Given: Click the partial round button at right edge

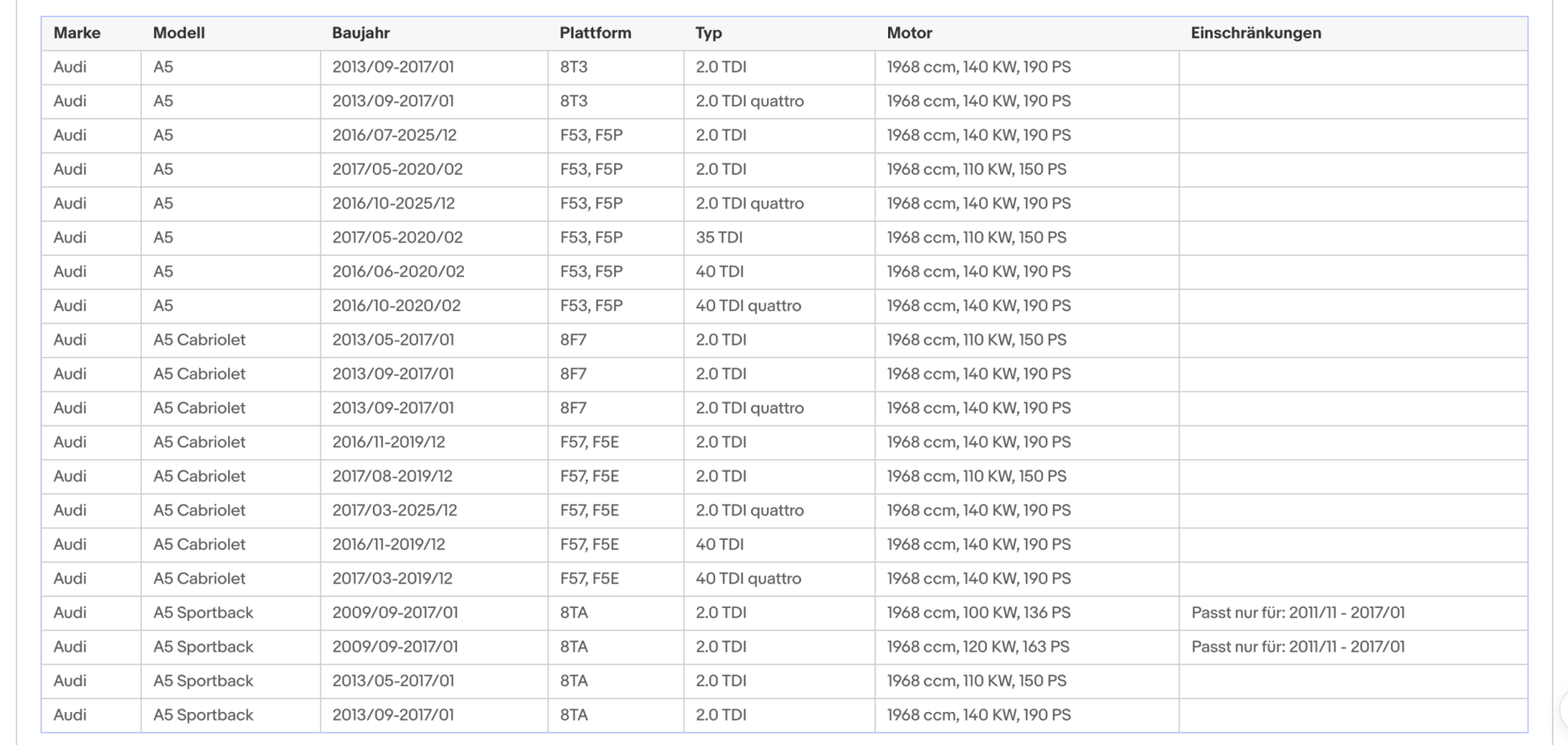Looking at the screenshot, I should click(1562, 710).
